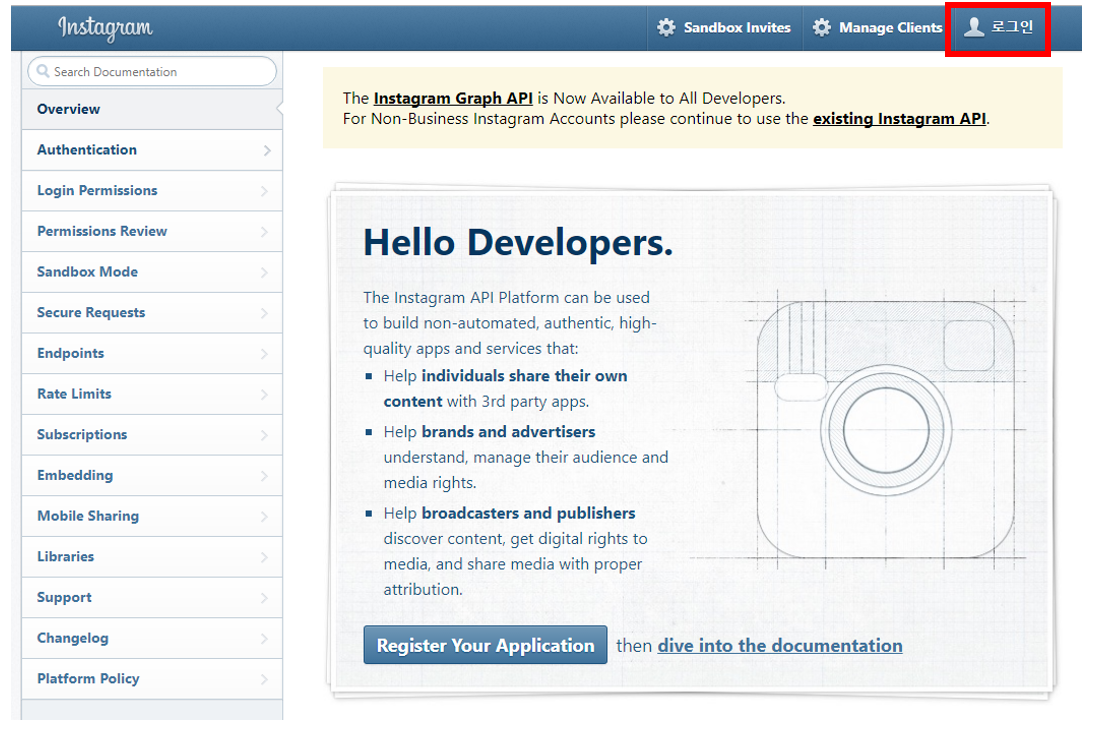Expand the Embedding chevron arrow
1106x733 pixels.
coord(264,476)
